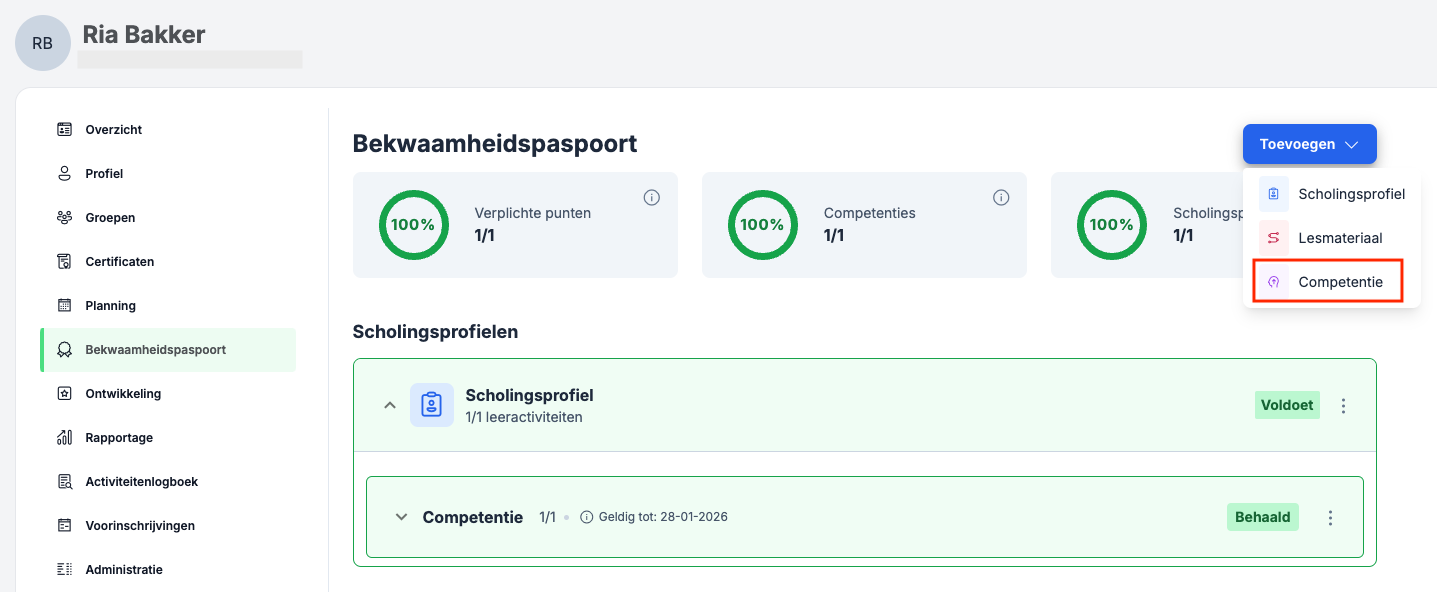Click the RB user avatar
This screenshot has width=1437, height=592.
pyautogui.click(x=43, y=43)
